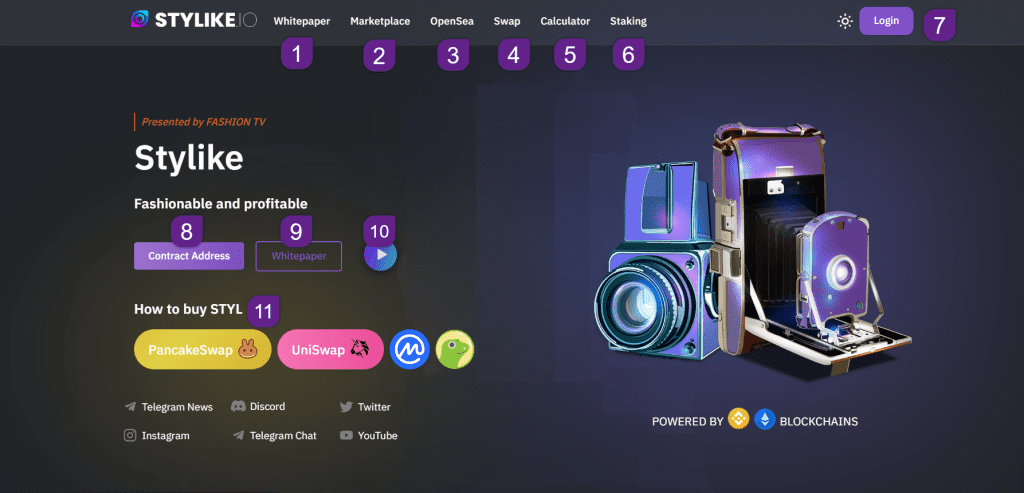Open the Calculator page from navigation

point(565,22)
